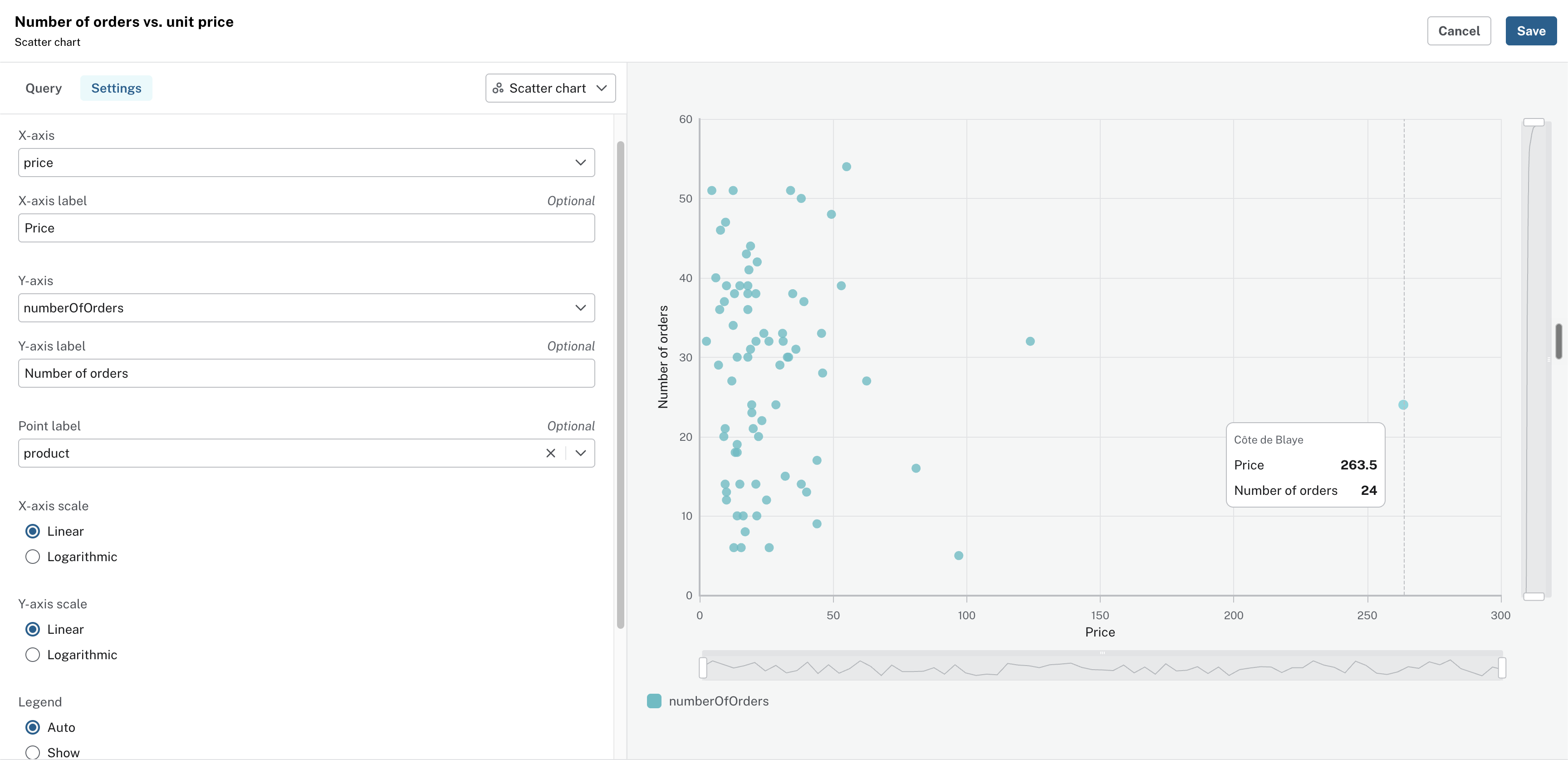The width and height of the screenshot is (1568, 760).
Task: Click the chart title 'Number of orders vs. unit price'
Action: point(124,22)
